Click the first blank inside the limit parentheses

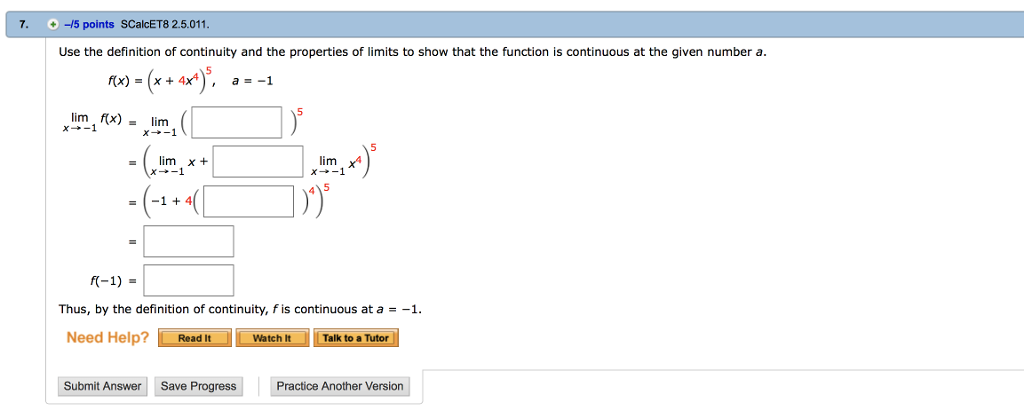237,122
